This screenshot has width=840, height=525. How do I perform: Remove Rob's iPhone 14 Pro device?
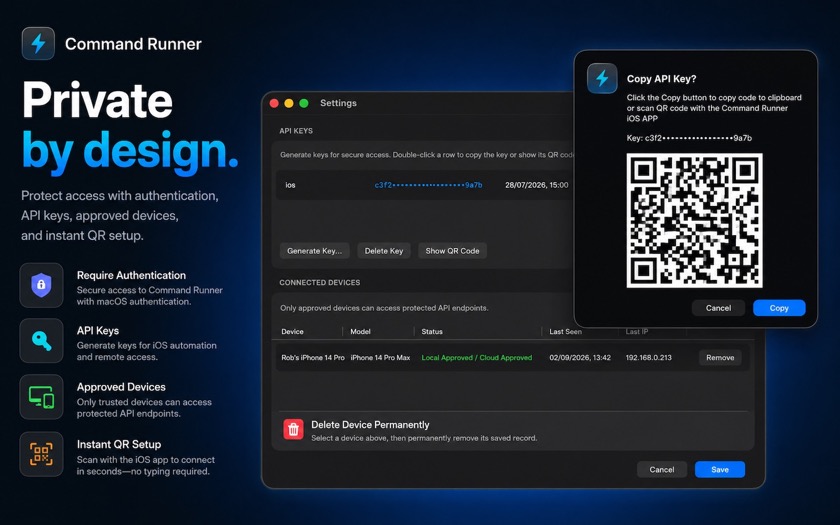pos(720,357)
